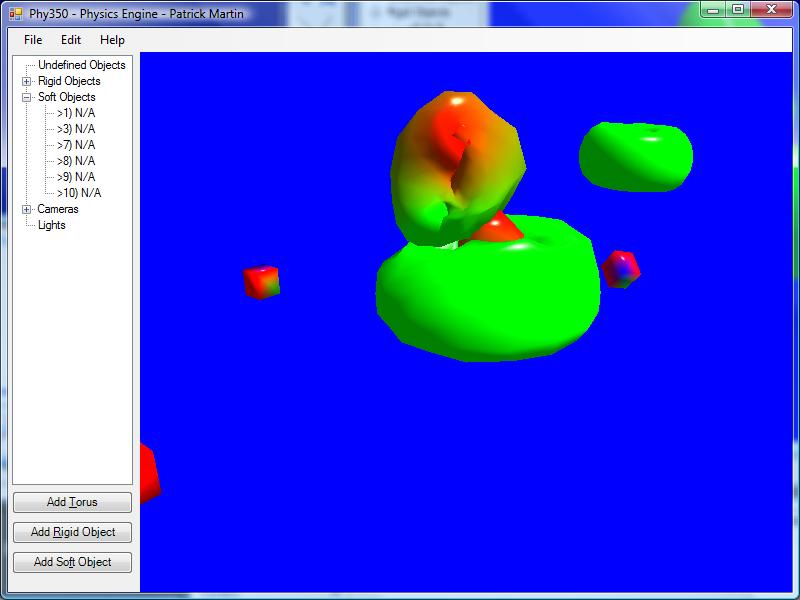Click the Phy350 app icon in title bar
800x600 pixels.
pyautogui.click(x=15, y=14)
